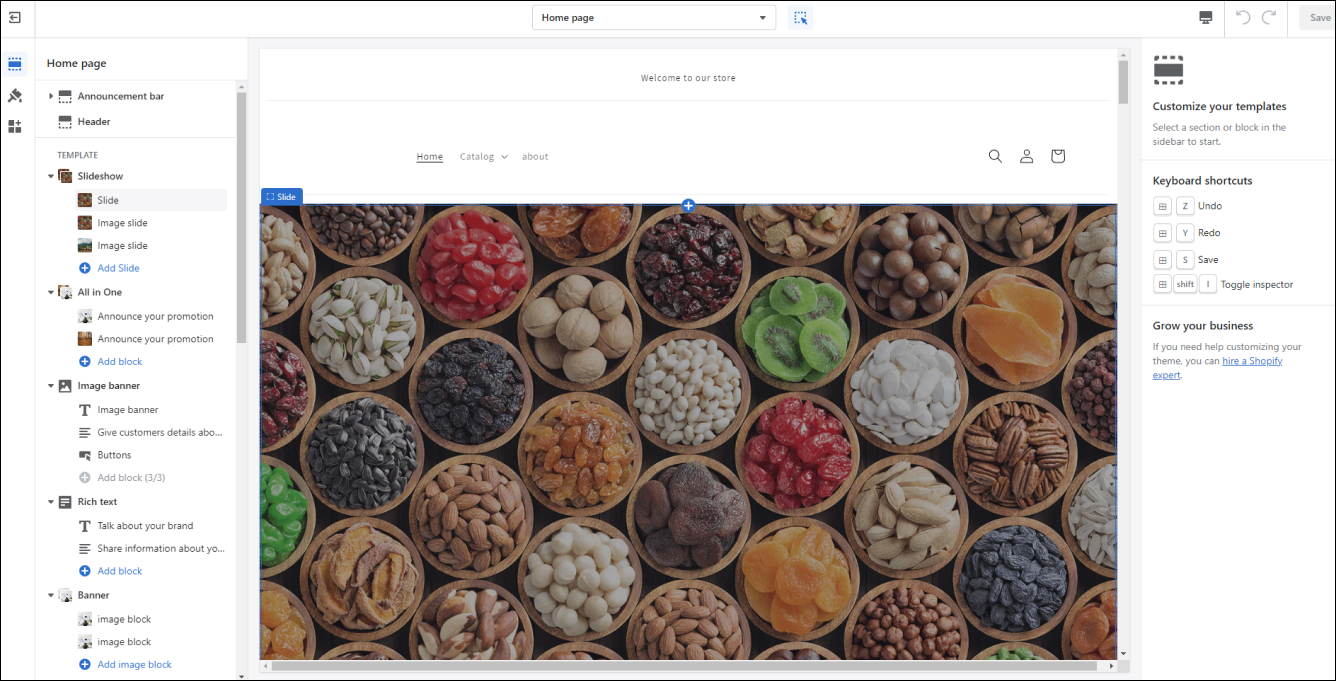Click Add Slide link
Image resolution: width=1336 pixels, height=681 pixels.
tap(118, 268)
